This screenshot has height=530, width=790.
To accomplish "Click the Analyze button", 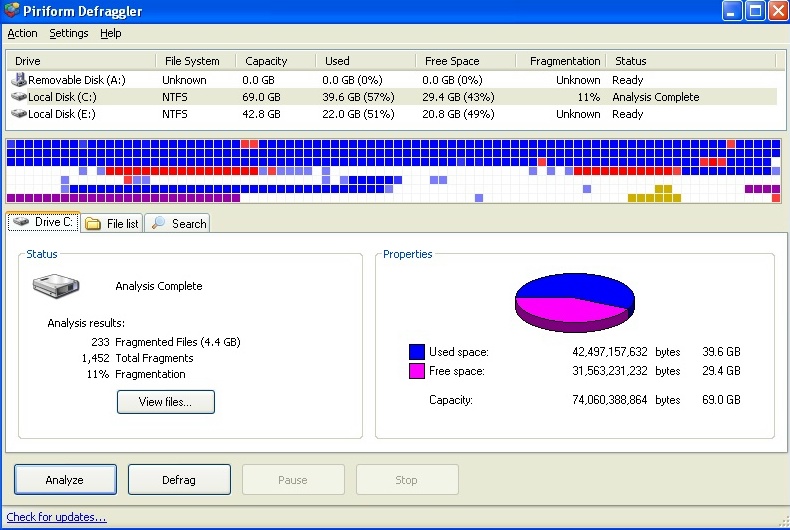I will tap(65, 480).
